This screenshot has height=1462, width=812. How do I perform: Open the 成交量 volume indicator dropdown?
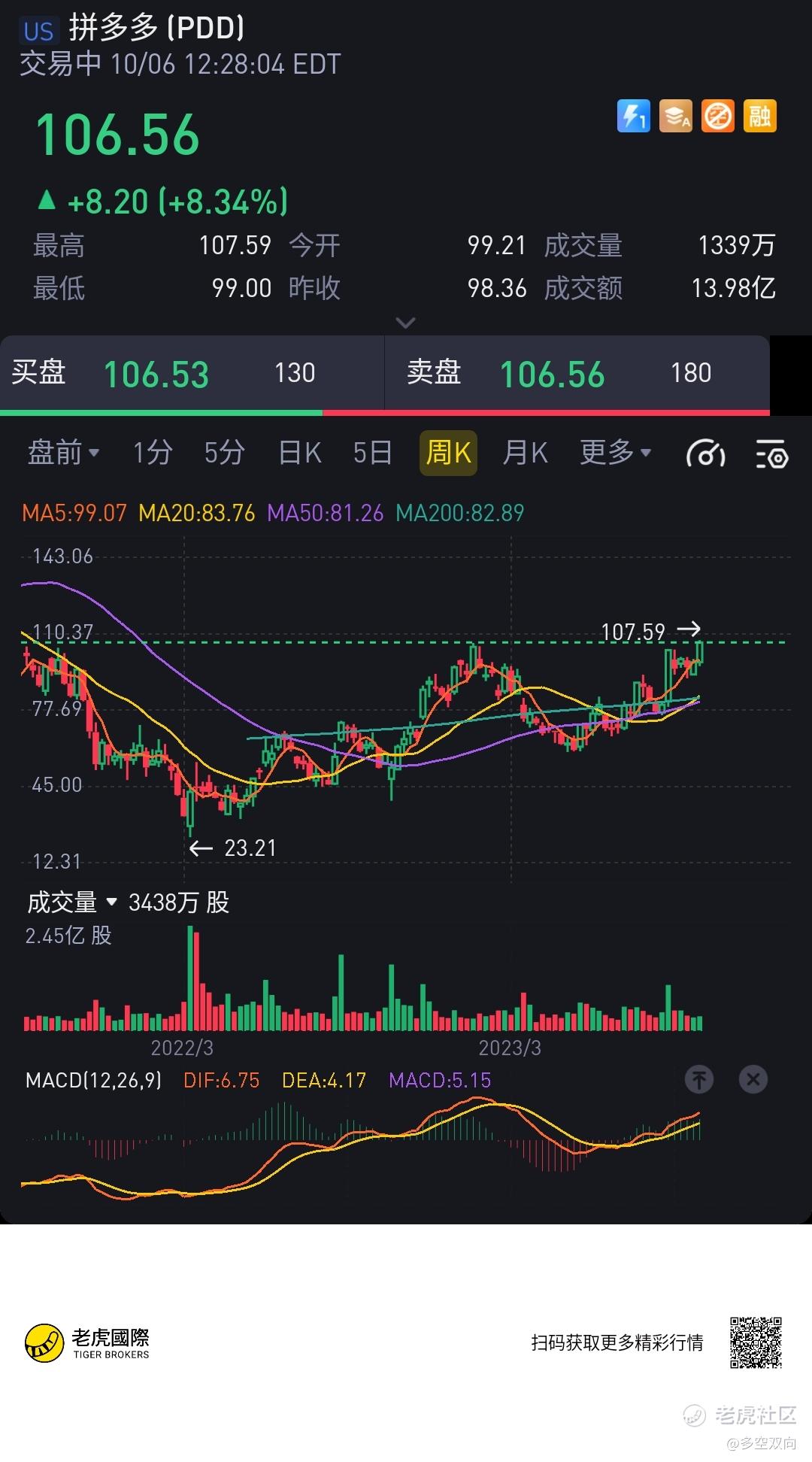point(72,902)
